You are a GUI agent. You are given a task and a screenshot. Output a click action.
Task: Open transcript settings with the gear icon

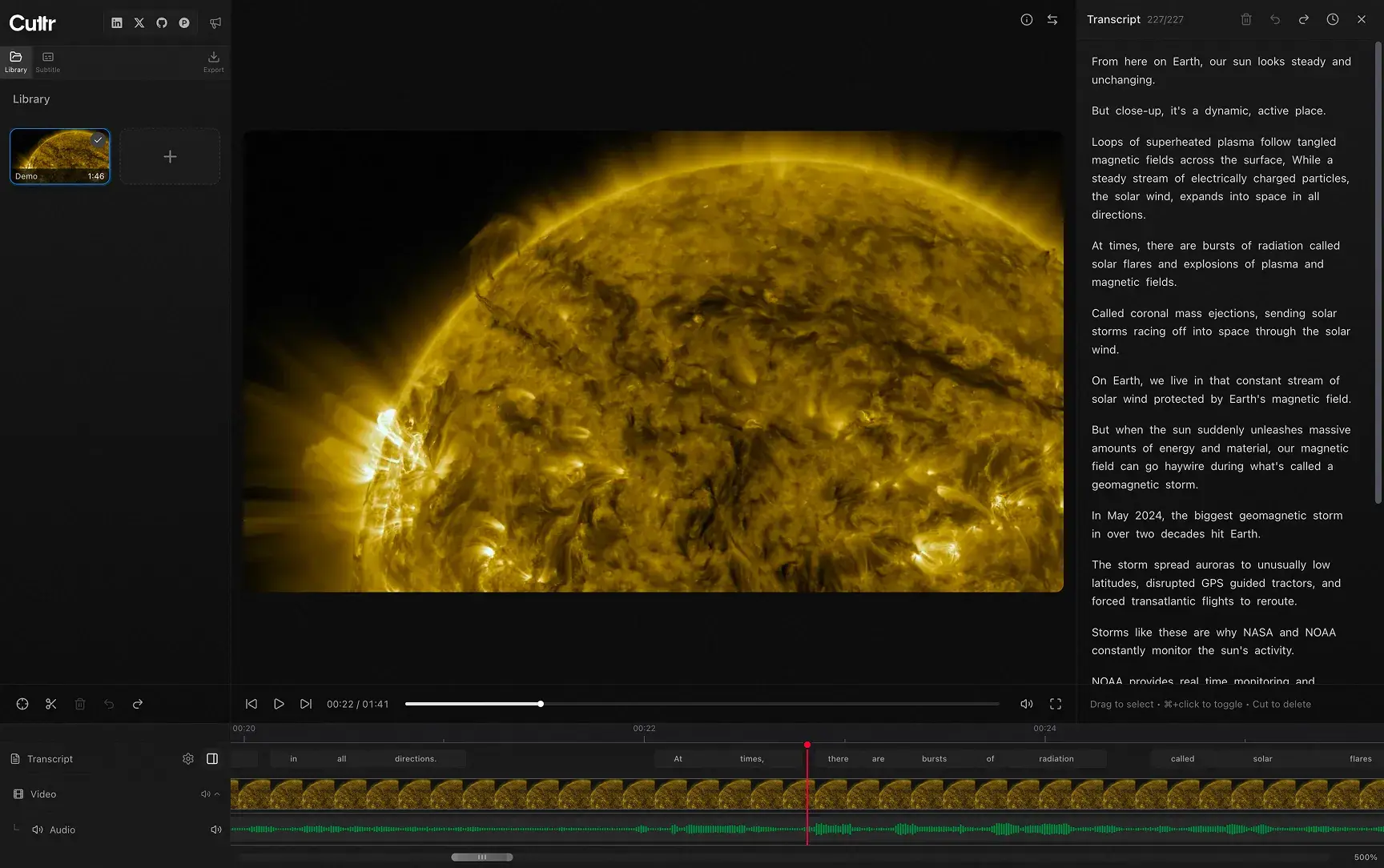tap(187, 758)
